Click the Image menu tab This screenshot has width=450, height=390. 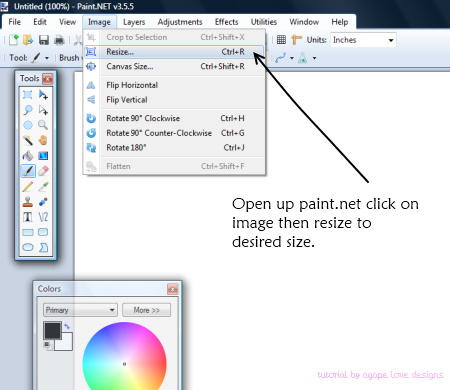99,22
